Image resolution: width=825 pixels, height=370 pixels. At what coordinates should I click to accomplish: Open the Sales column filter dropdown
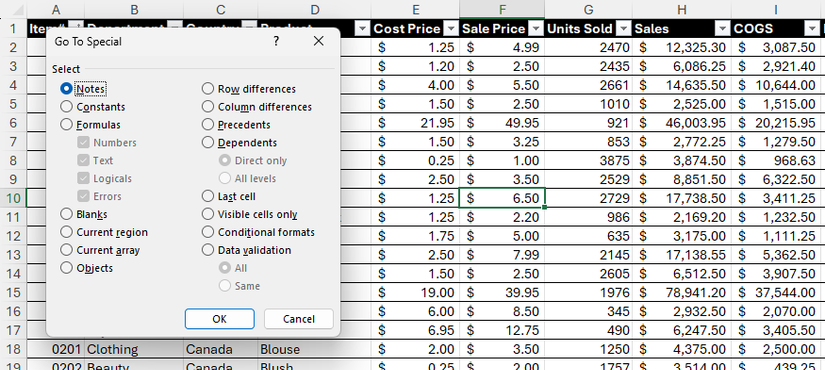coord(723,29)
